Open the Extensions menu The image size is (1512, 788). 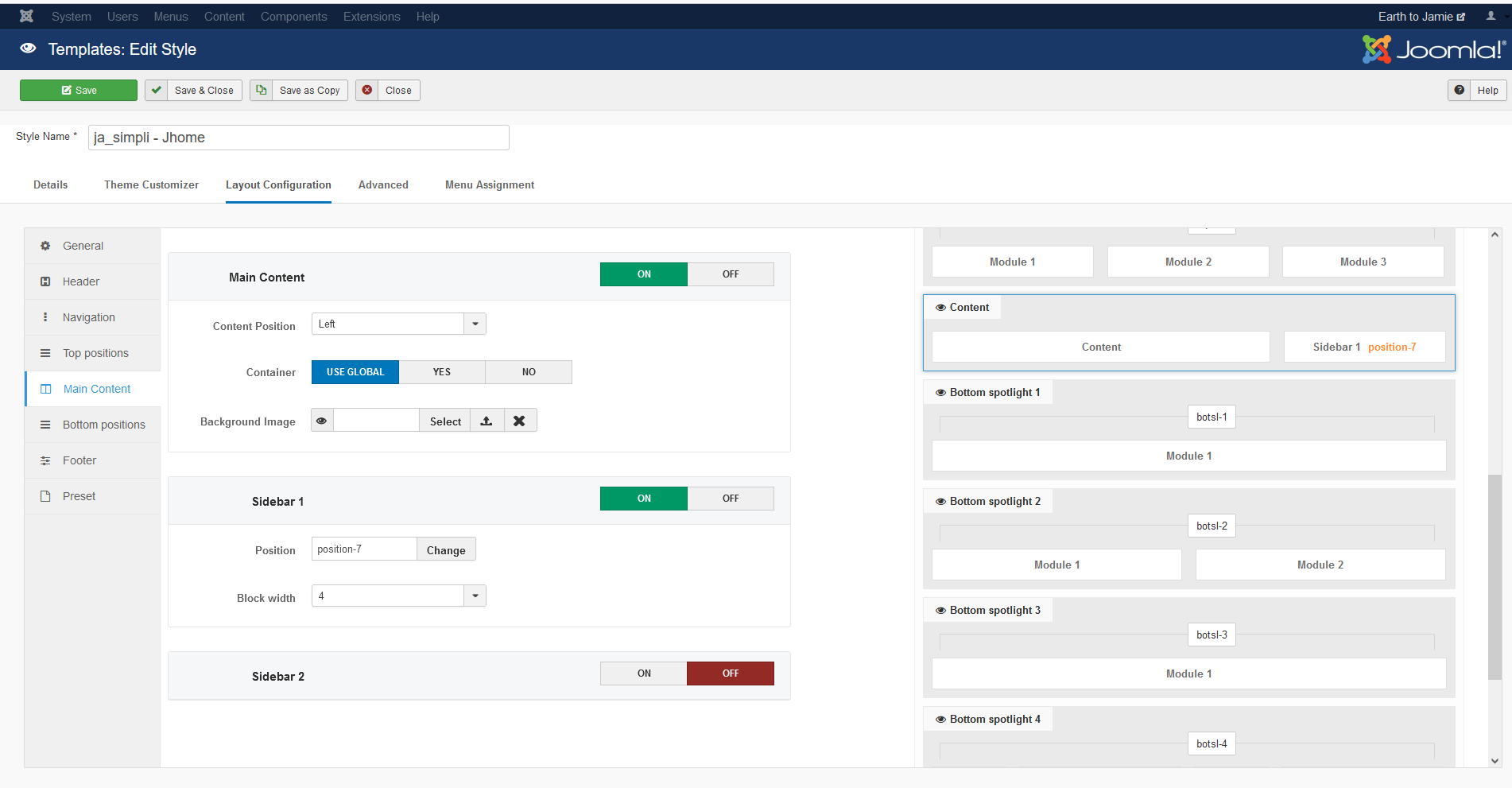[x=372, y=17]
